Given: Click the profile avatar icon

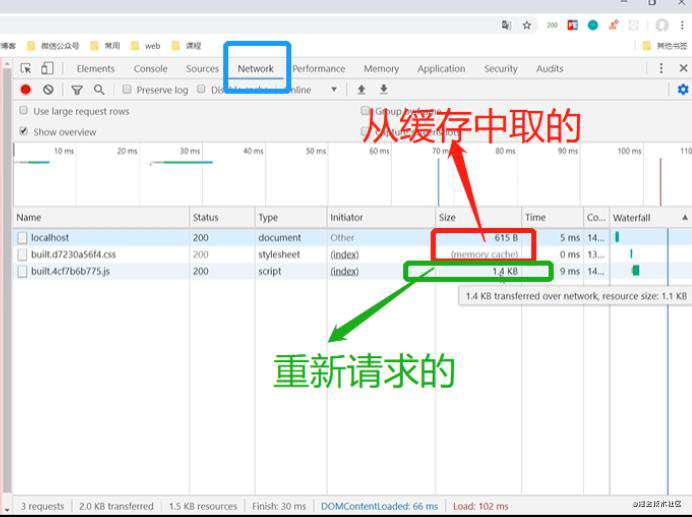Looking at the screenshot, I should pyautogui.click(x=662, y=25).
